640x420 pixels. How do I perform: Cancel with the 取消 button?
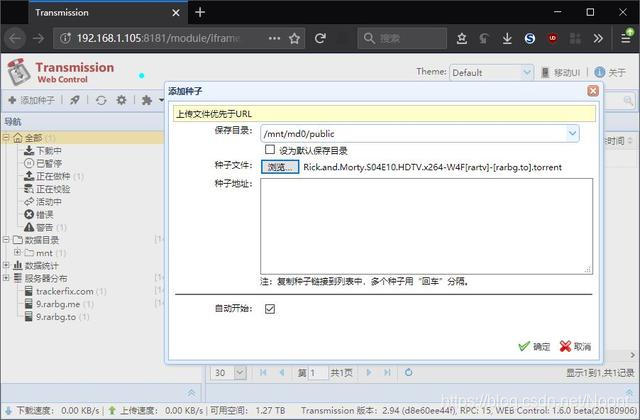[x=576, y=347]
